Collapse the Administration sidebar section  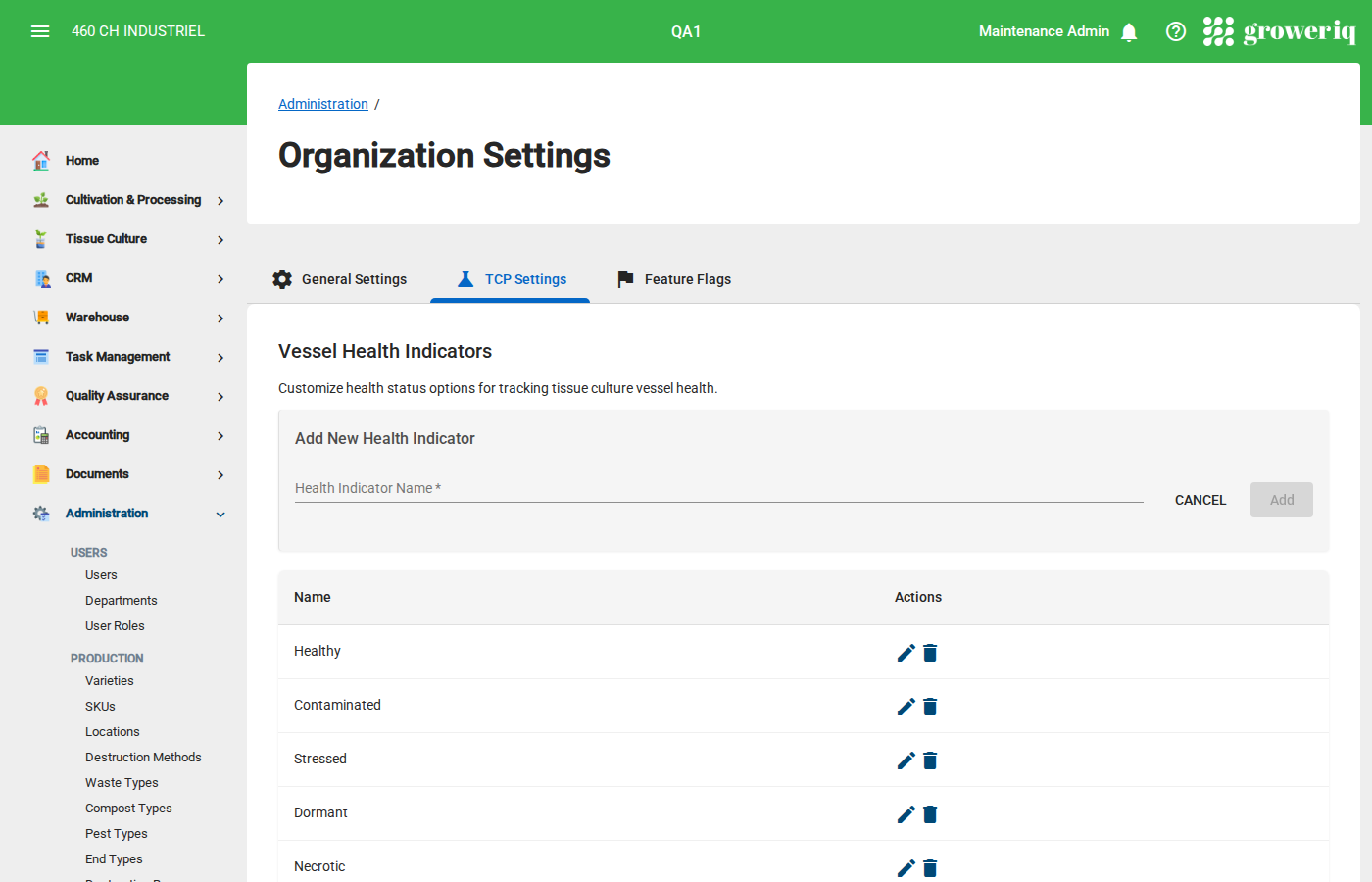(x=220, y=514)
